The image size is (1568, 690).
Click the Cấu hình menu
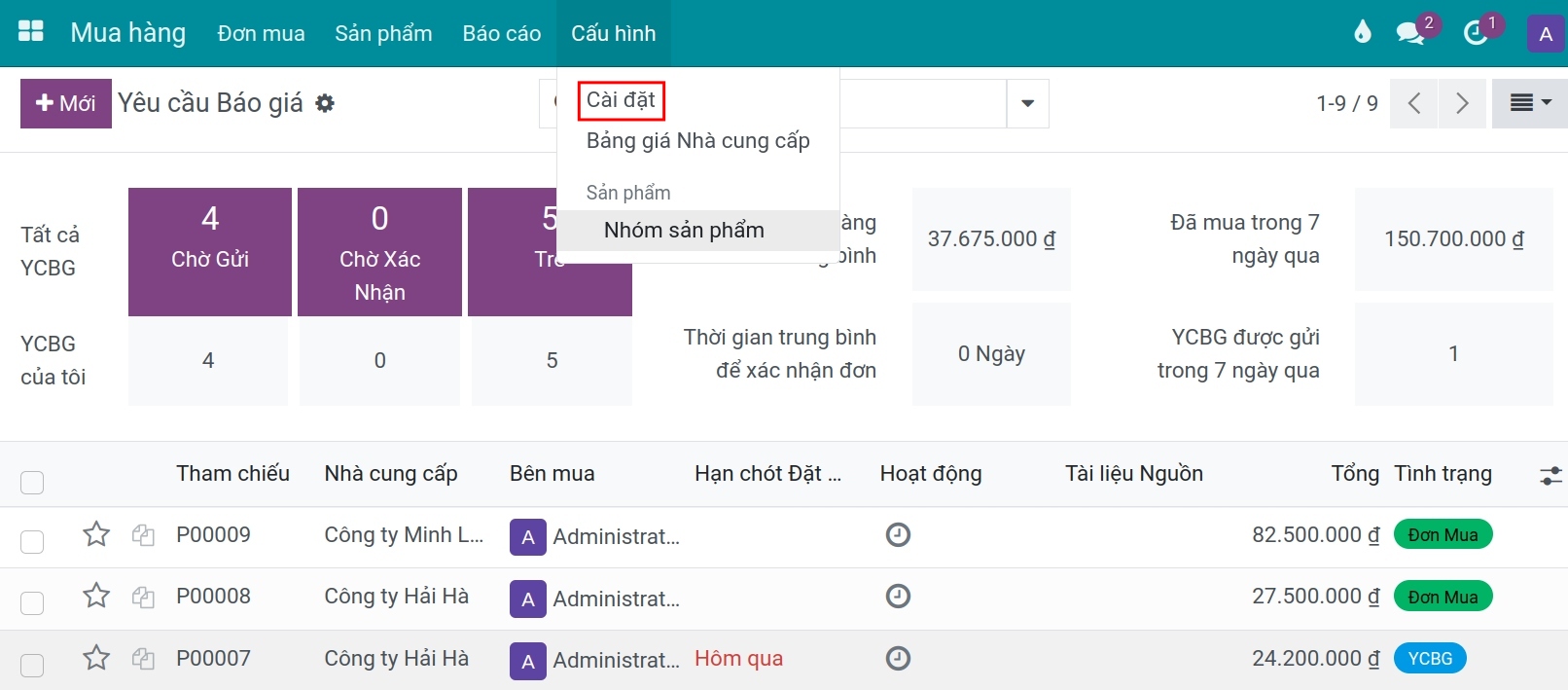[x=614, y=33]
